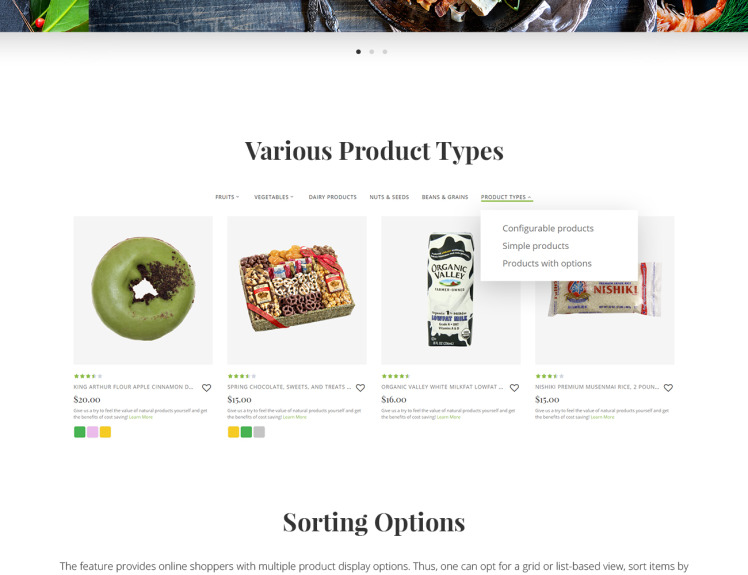Open Beans & Grains tab
Screen dimensions: 748x575
(445, 197)
